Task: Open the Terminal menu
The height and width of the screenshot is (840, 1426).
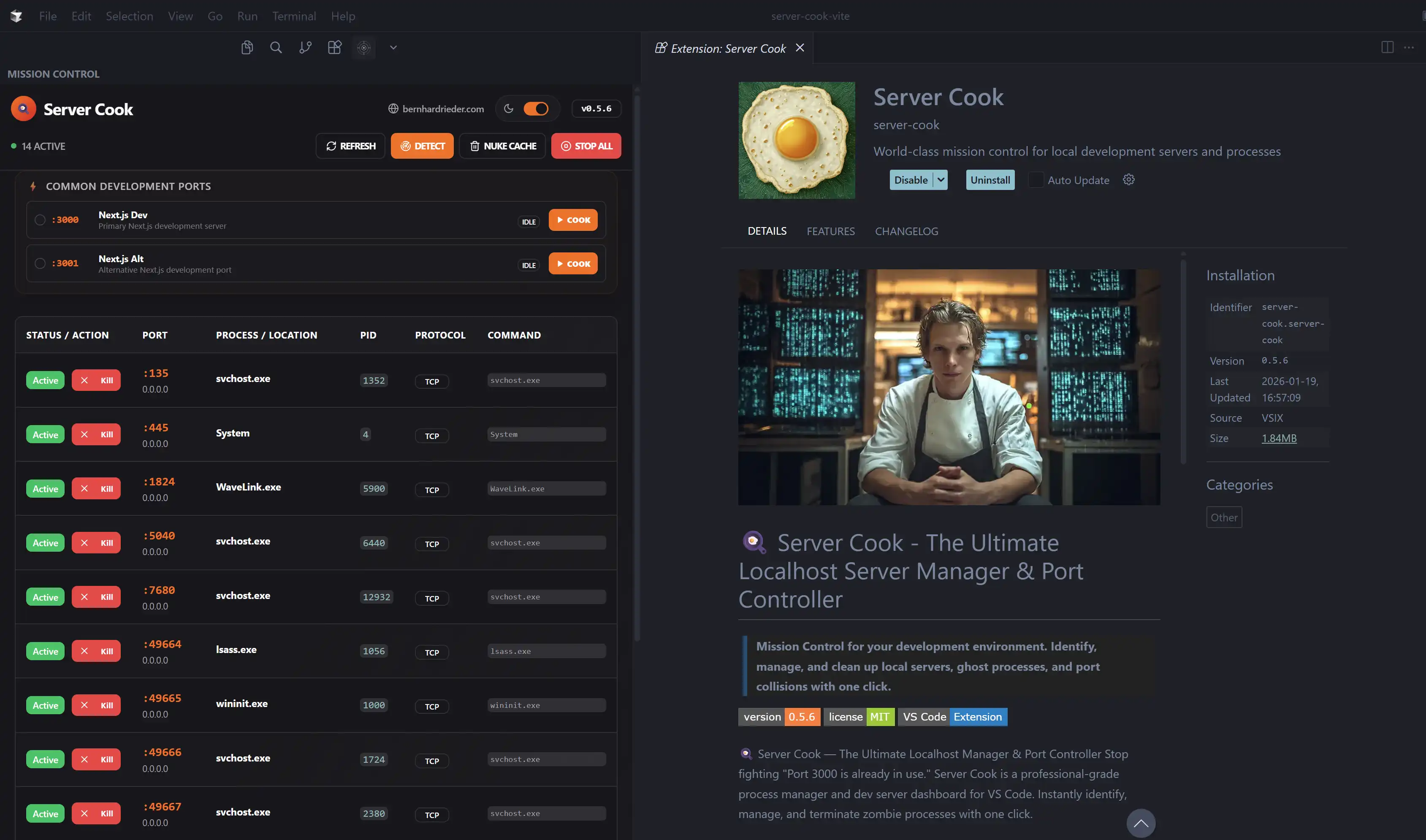Action: [x=294, y=16]
